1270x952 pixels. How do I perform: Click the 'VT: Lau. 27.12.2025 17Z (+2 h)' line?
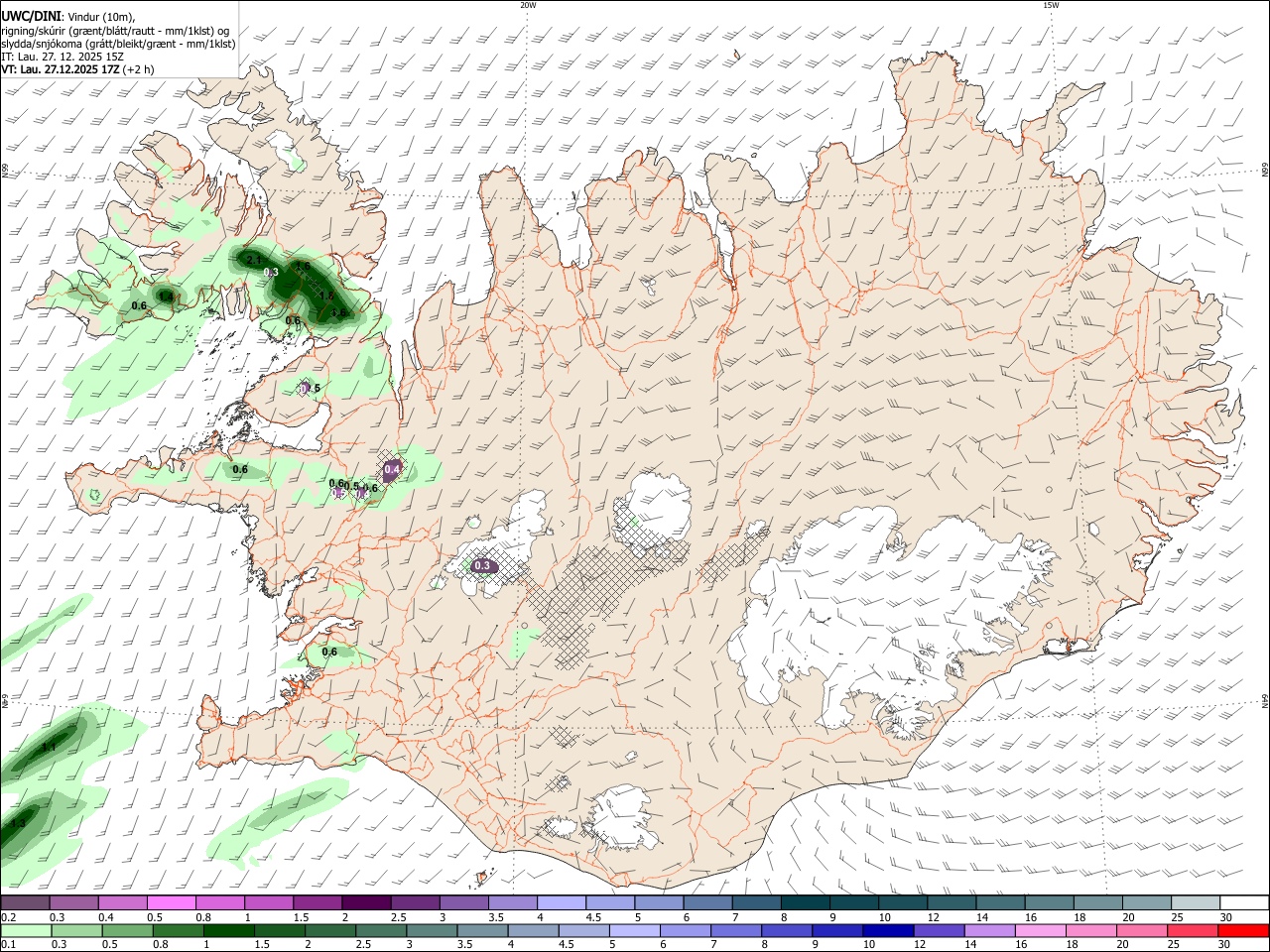pyautogui.click(x=77, y=69)
